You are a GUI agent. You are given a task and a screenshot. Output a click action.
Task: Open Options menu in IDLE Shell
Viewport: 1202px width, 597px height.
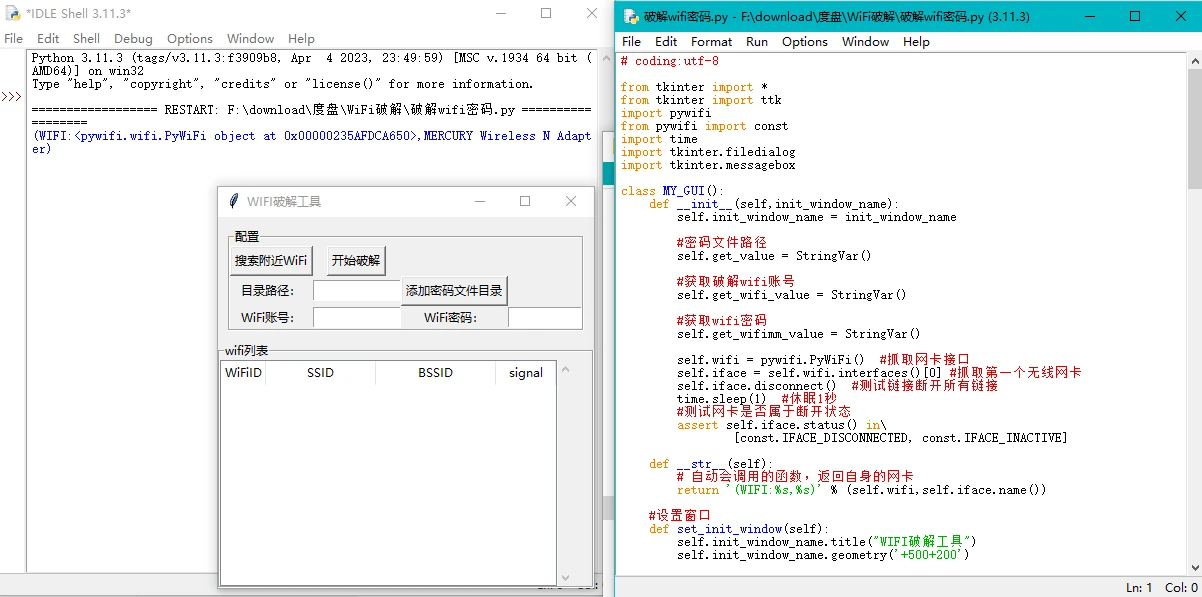[x=190, y=39]
